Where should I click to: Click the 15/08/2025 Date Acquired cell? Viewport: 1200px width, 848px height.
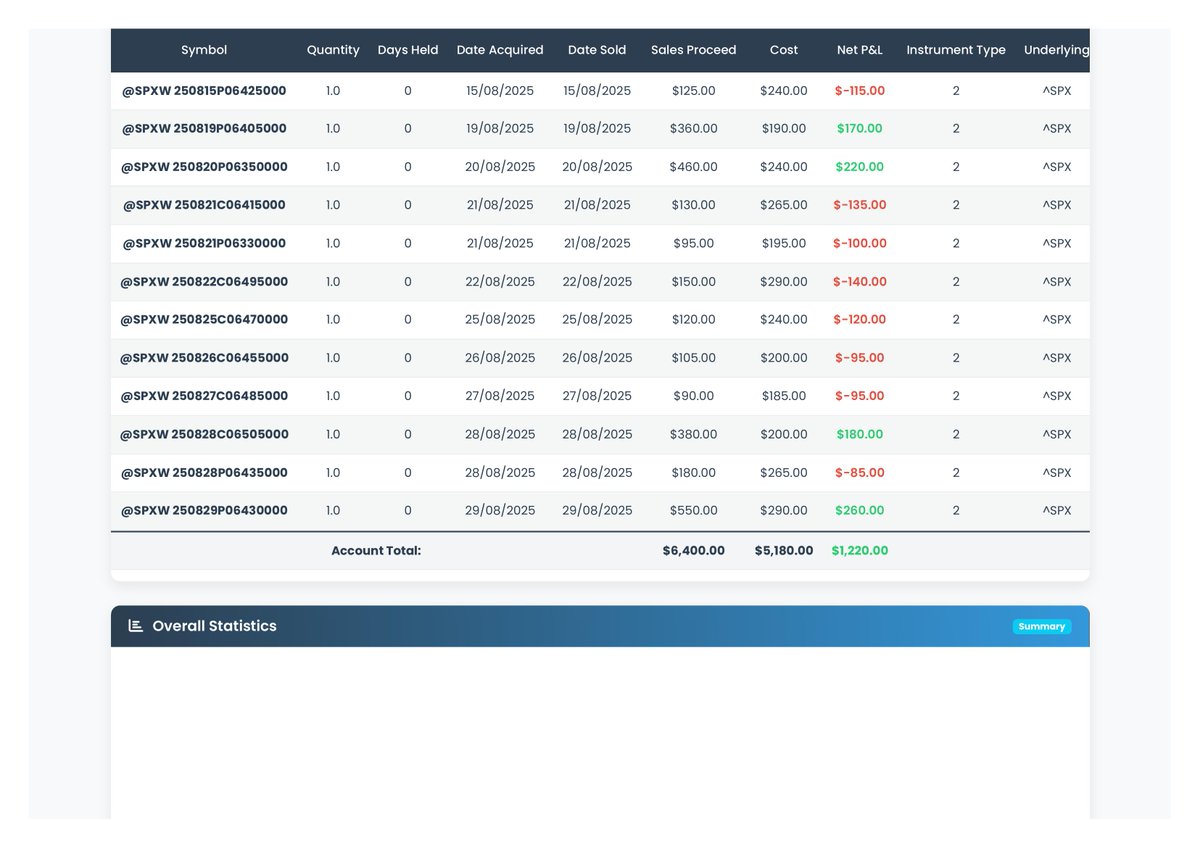point(500,91)
